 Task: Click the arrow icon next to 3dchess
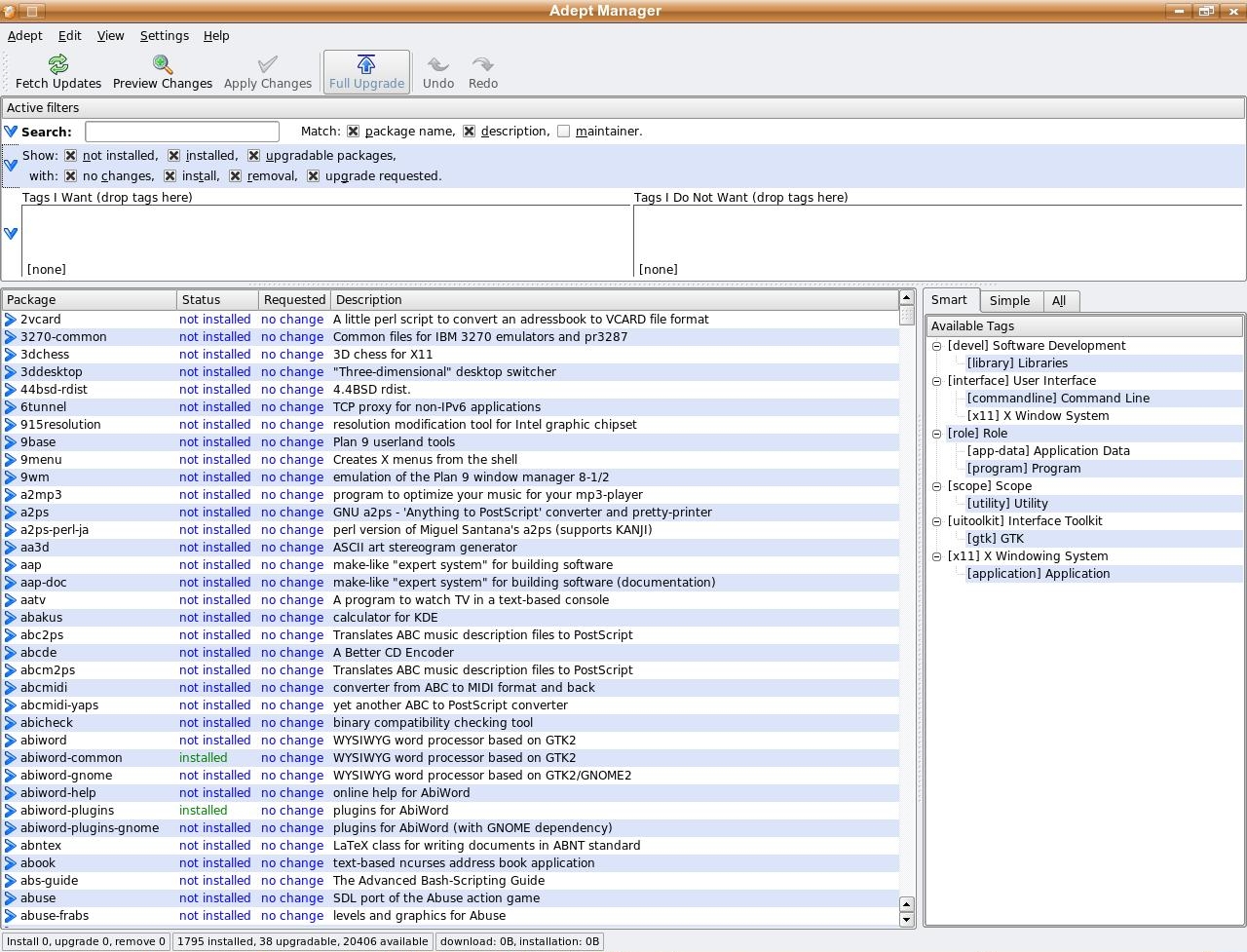coord(11,355)
